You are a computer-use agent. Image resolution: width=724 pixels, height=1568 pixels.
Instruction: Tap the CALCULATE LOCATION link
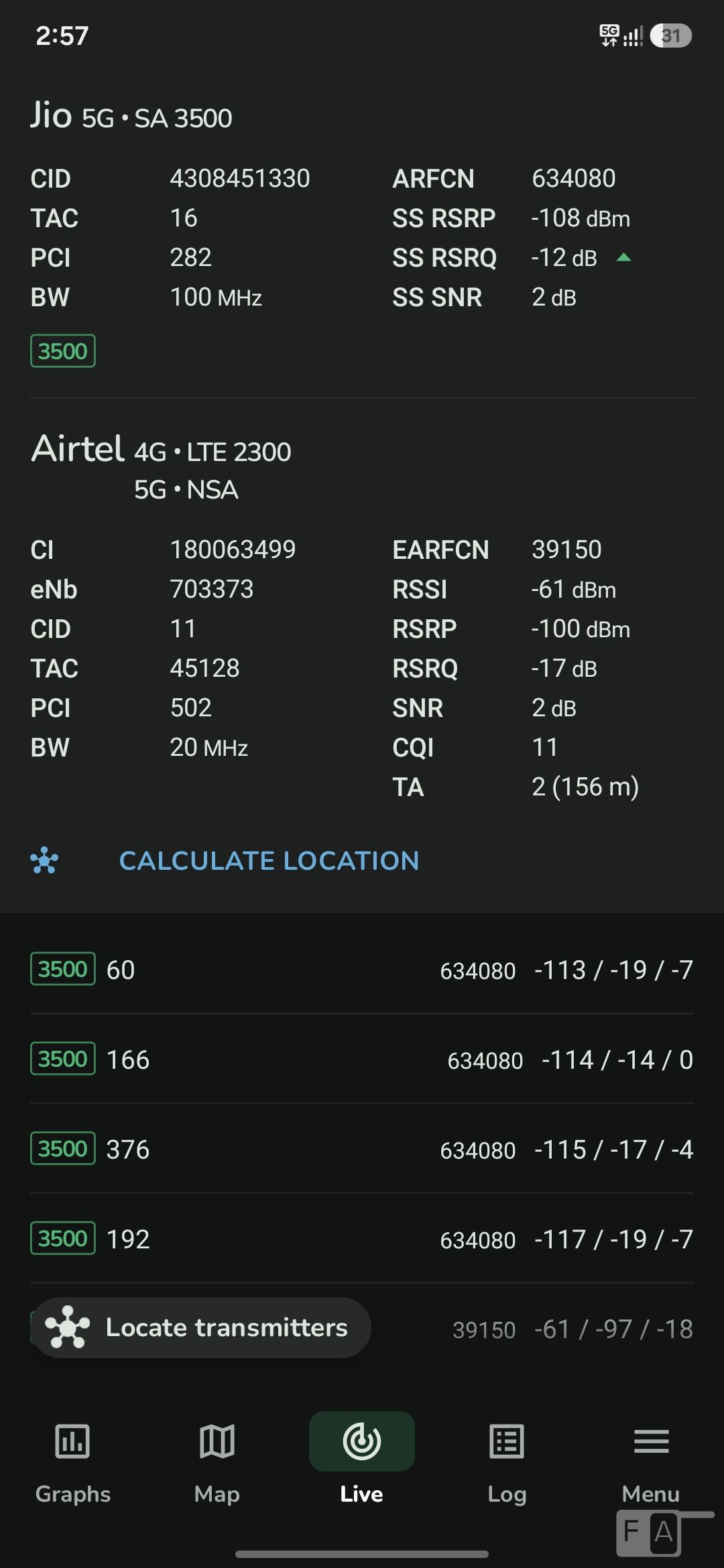click(x=269, y=861)
